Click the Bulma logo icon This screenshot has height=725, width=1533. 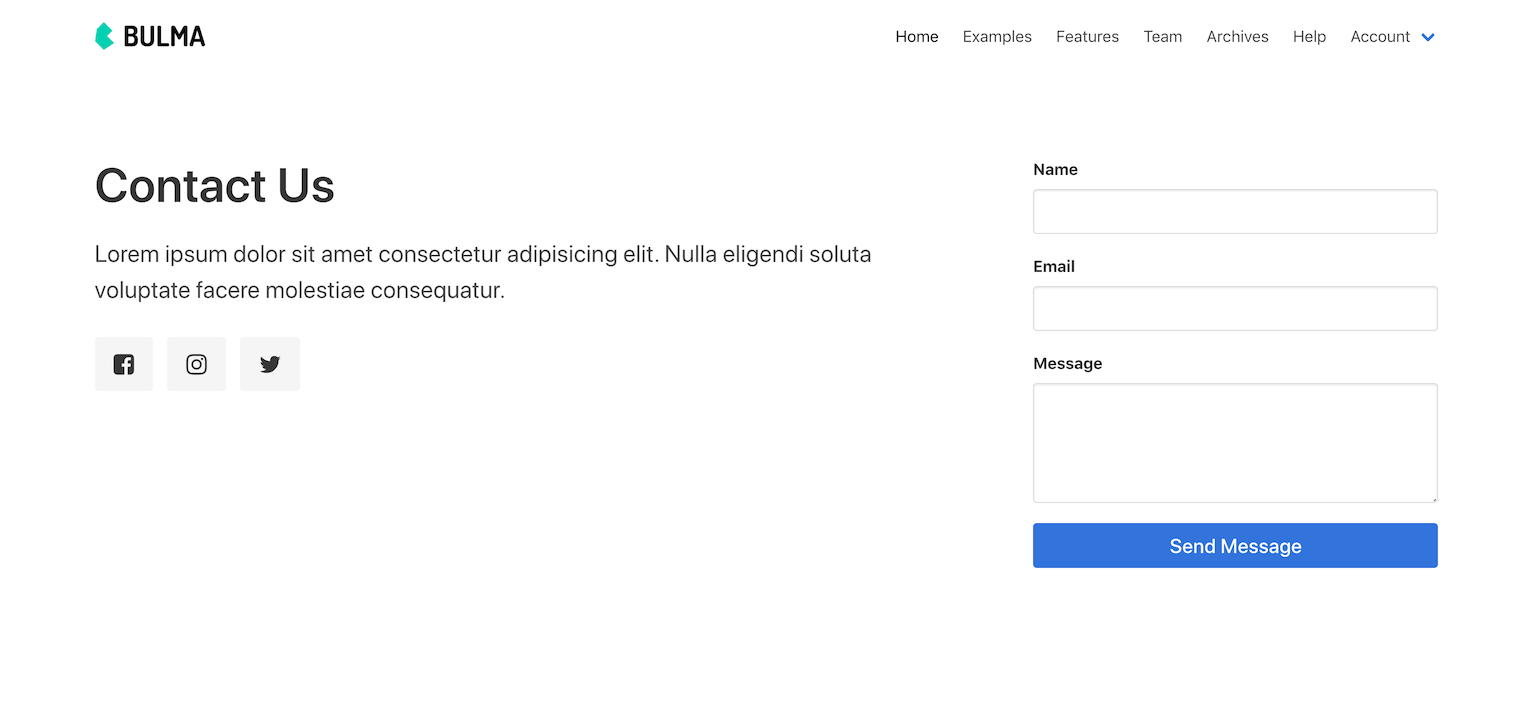[x=104, y=35]
